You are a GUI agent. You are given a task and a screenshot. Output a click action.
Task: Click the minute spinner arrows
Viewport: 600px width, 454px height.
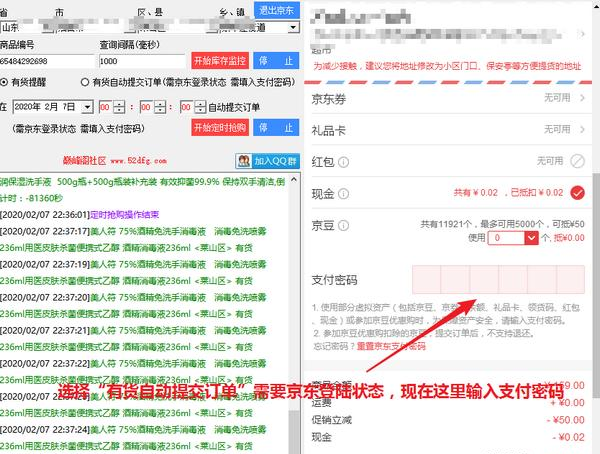click(160, 107)
